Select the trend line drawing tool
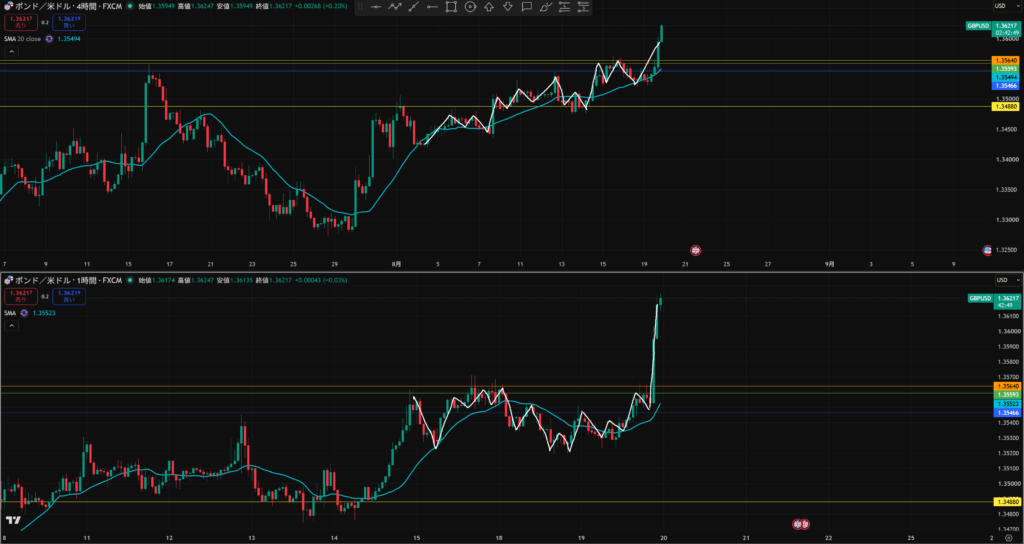 coord(413,7)
